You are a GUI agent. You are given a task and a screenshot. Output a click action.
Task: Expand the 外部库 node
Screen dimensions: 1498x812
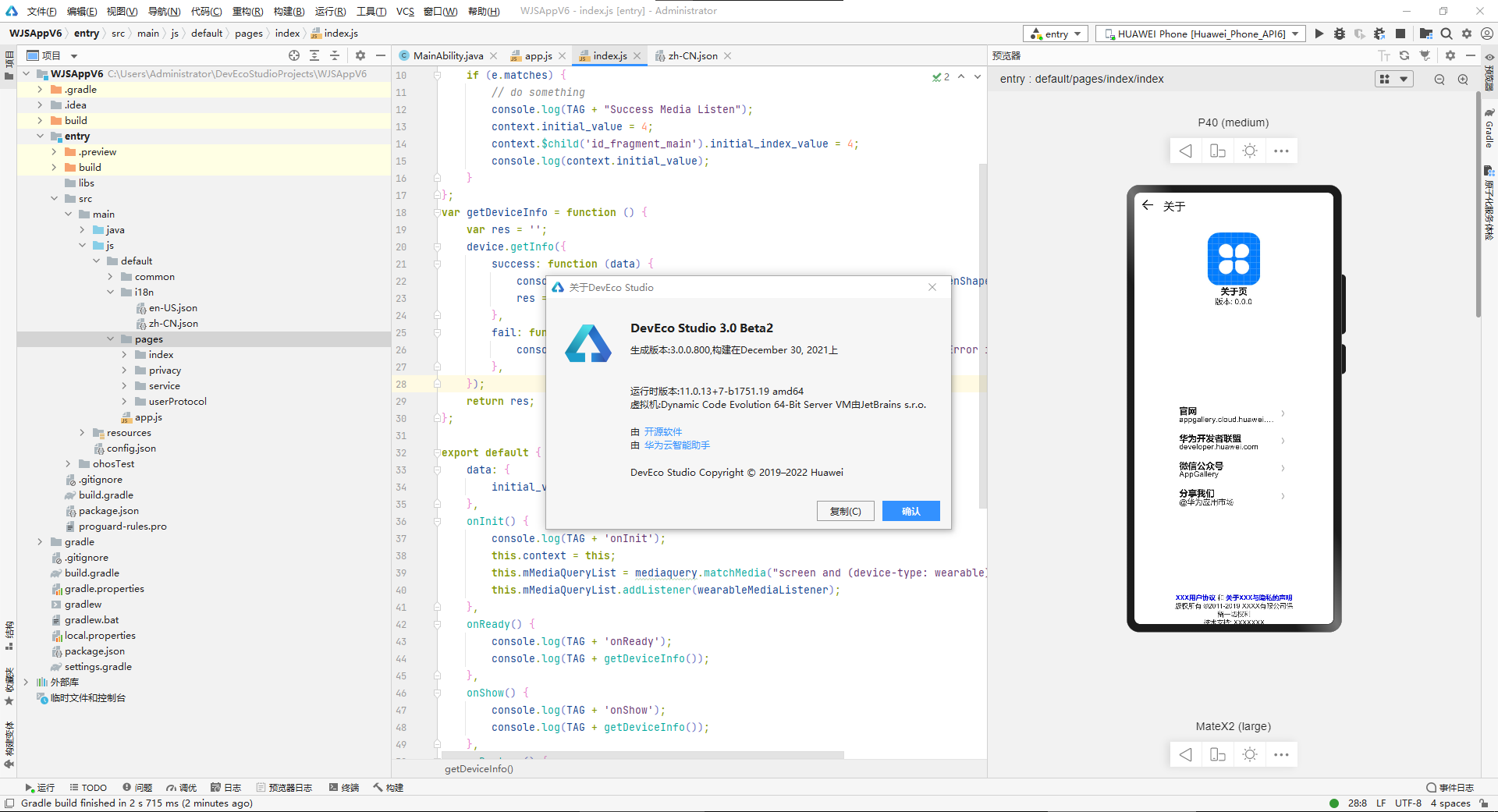[x=26, y=683]
